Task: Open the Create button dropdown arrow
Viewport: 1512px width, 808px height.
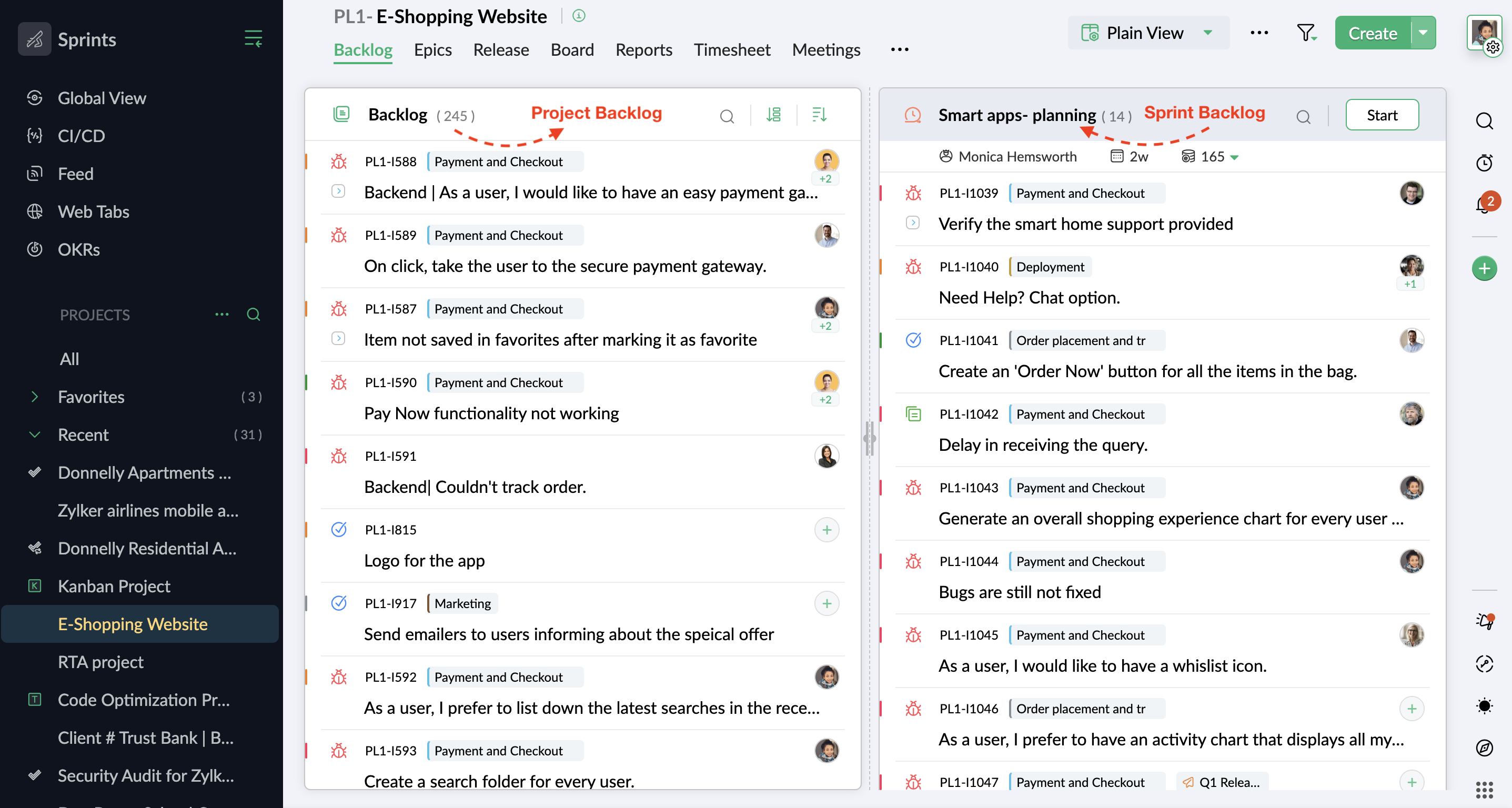Action: (x=1423, y=33)
